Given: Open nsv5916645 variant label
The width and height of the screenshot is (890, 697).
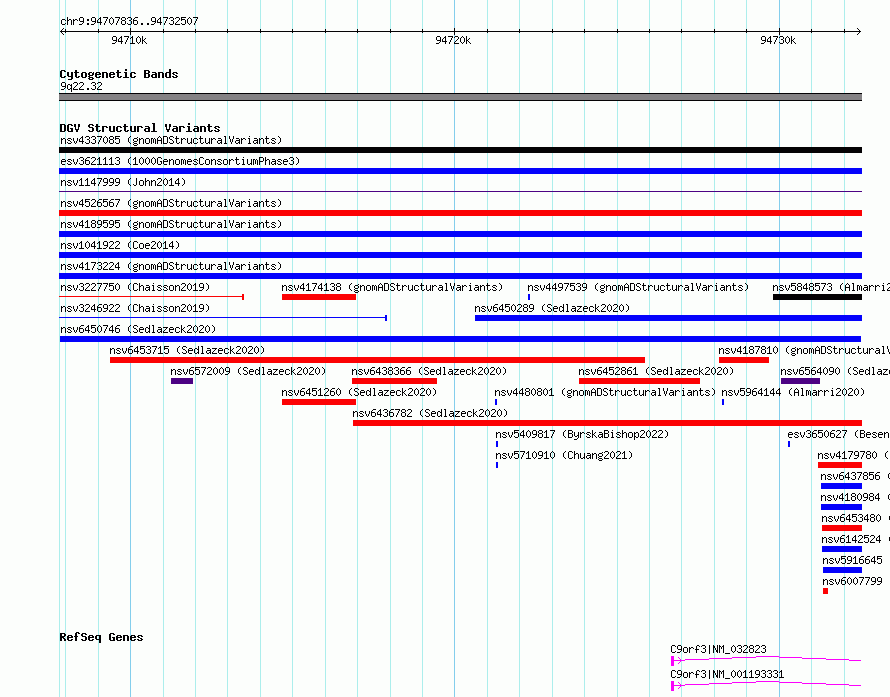Looking at the screenshot, I should [853, 560].
